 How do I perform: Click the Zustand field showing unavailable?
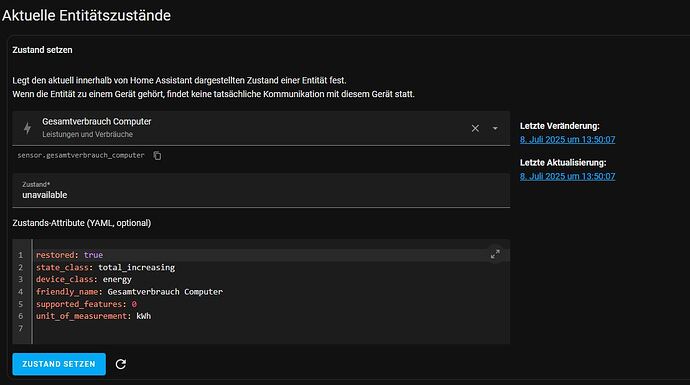coord(261,190)
